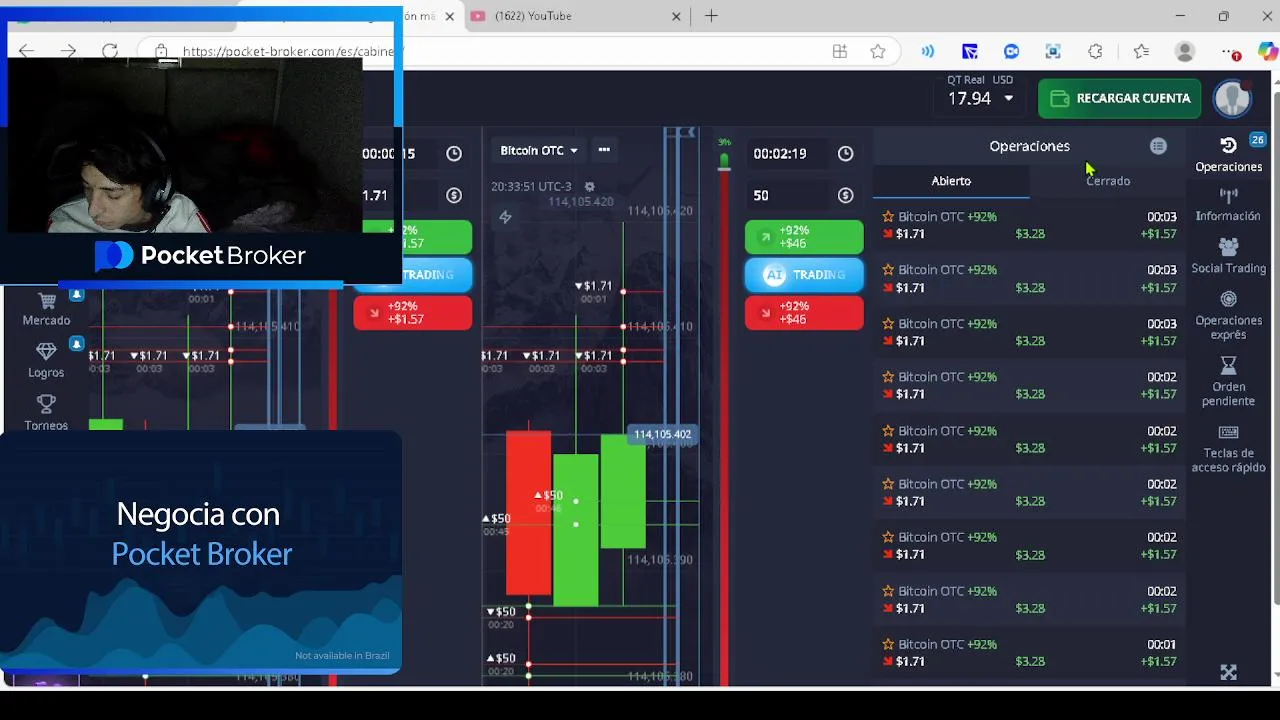The image size is (1280, 720).
Task: Open the browser favorites list icon
Action: (x=1141, y=51)
